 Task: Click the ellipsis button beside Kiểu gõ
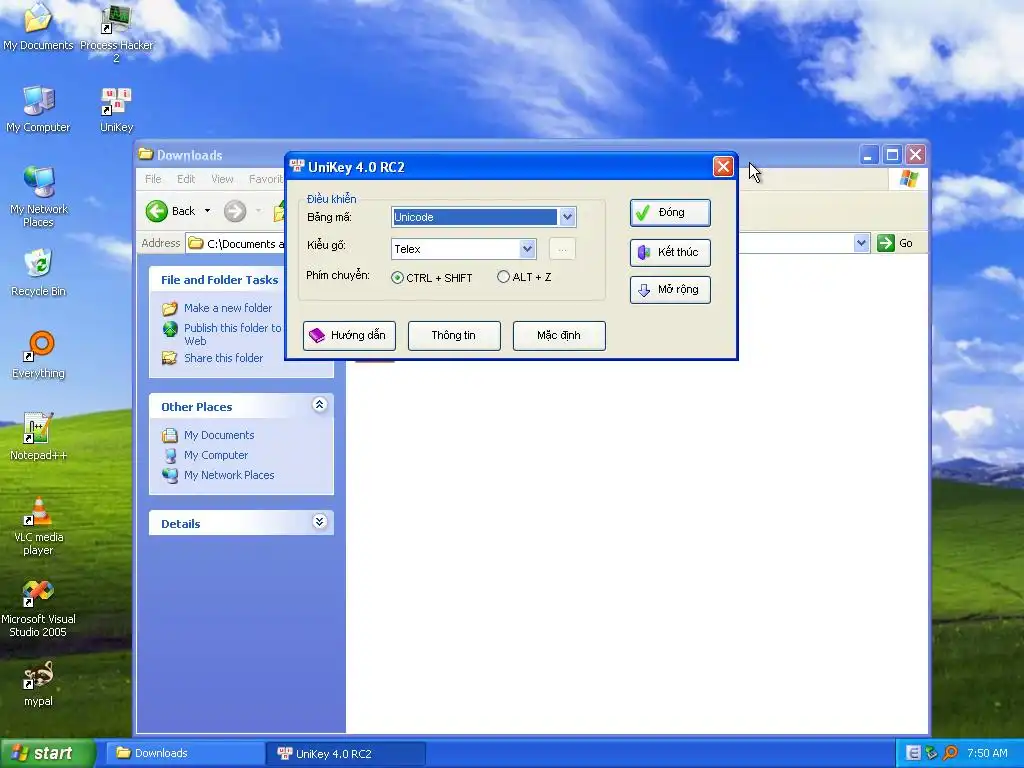coord(562,249)
